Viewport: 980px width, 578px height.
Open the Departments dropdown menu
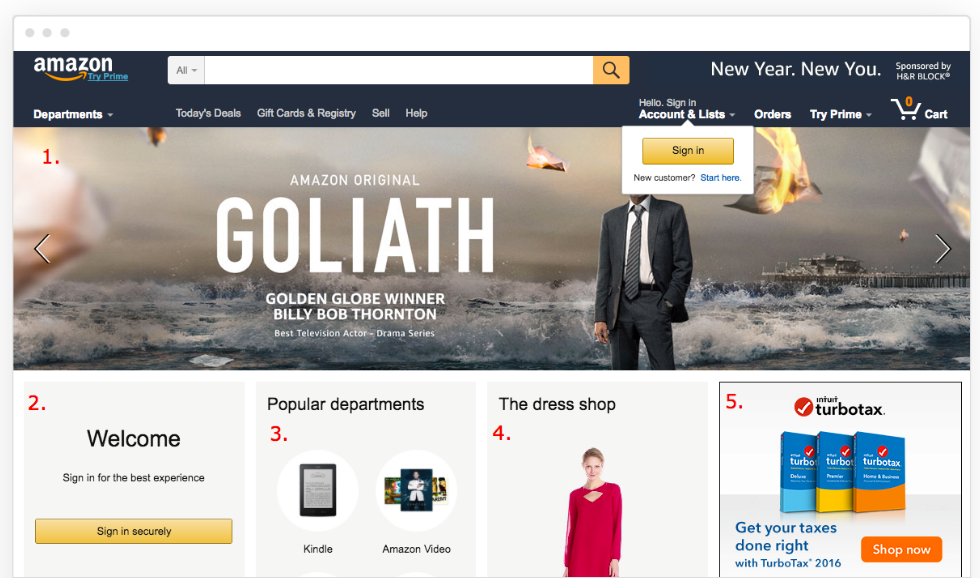(73, 114)
